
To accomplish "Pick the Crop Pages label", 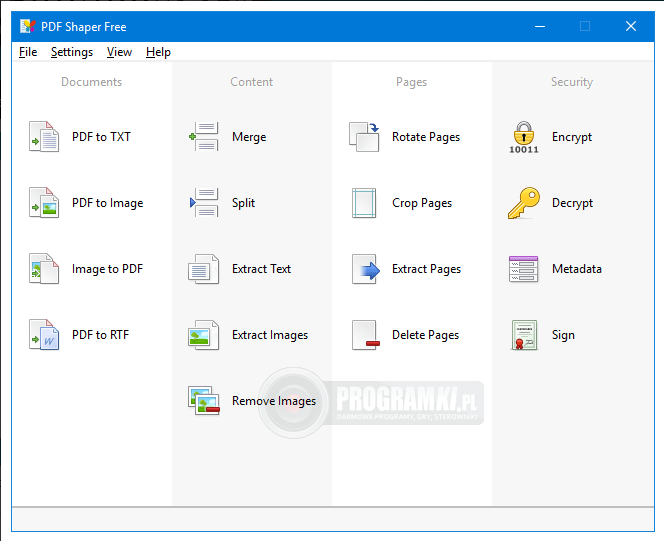I will (422, 203).
